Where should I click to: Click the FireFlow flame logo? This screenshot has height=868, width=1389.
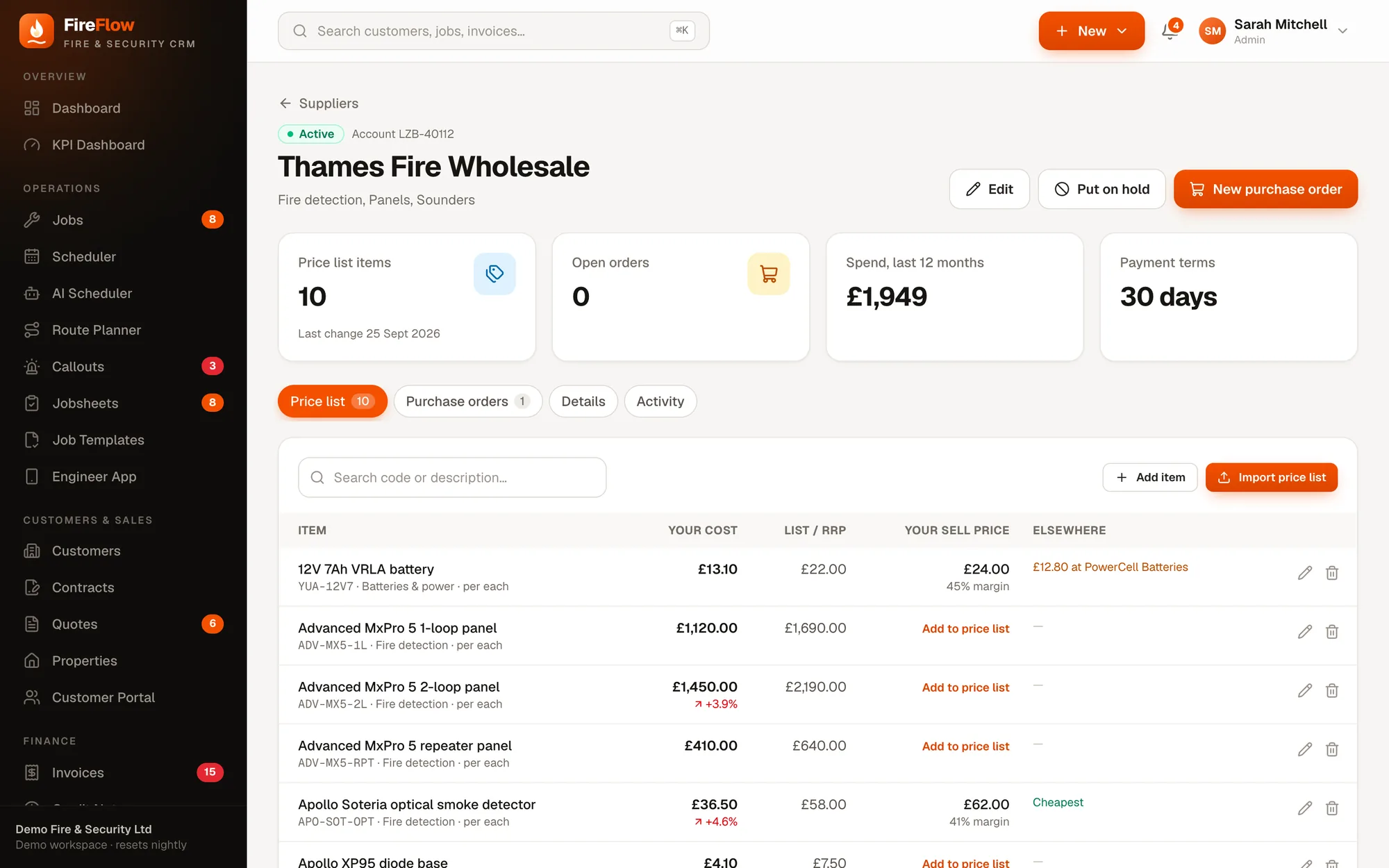click(x=37, y=31)
